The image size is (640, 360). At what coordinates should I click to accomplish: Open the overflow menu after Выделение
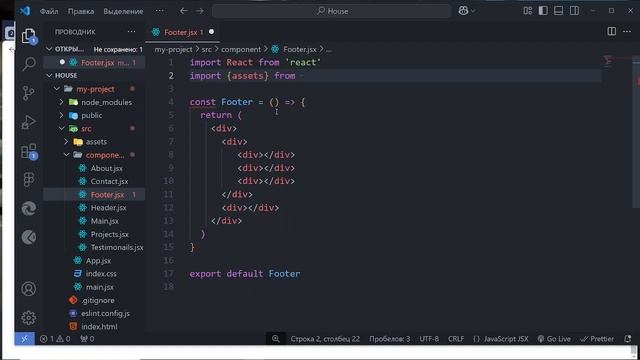tap(160, 11)
